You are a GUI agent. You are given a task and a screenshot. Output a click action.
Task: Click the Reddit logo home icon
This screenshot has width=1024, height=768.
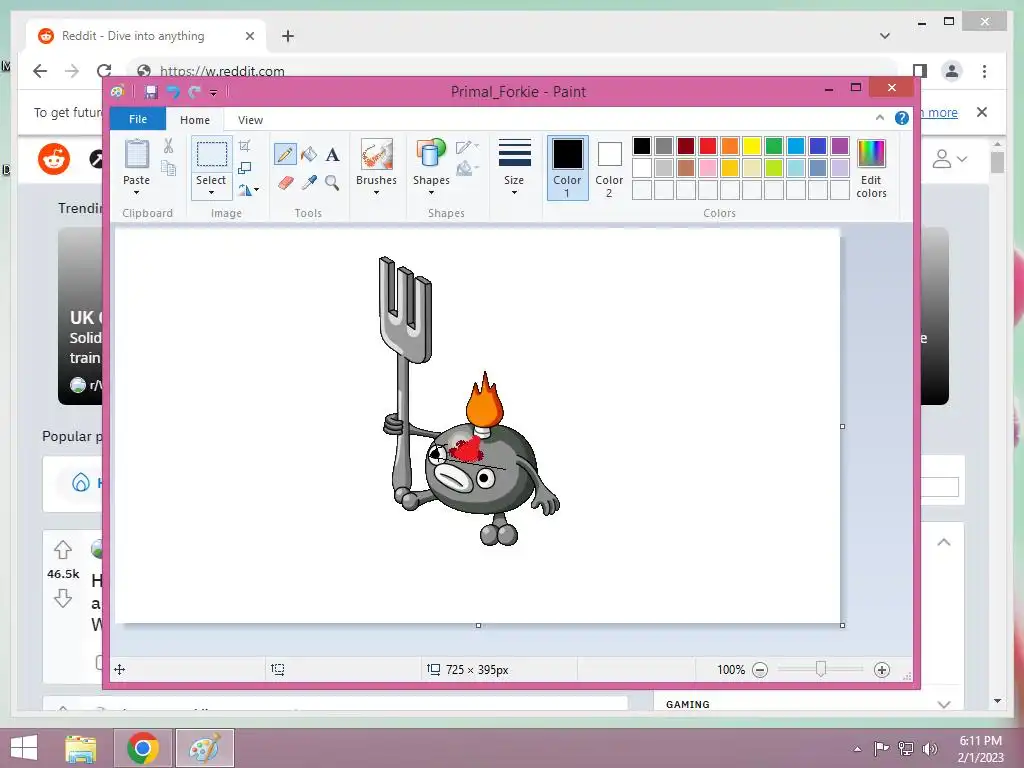54,159
